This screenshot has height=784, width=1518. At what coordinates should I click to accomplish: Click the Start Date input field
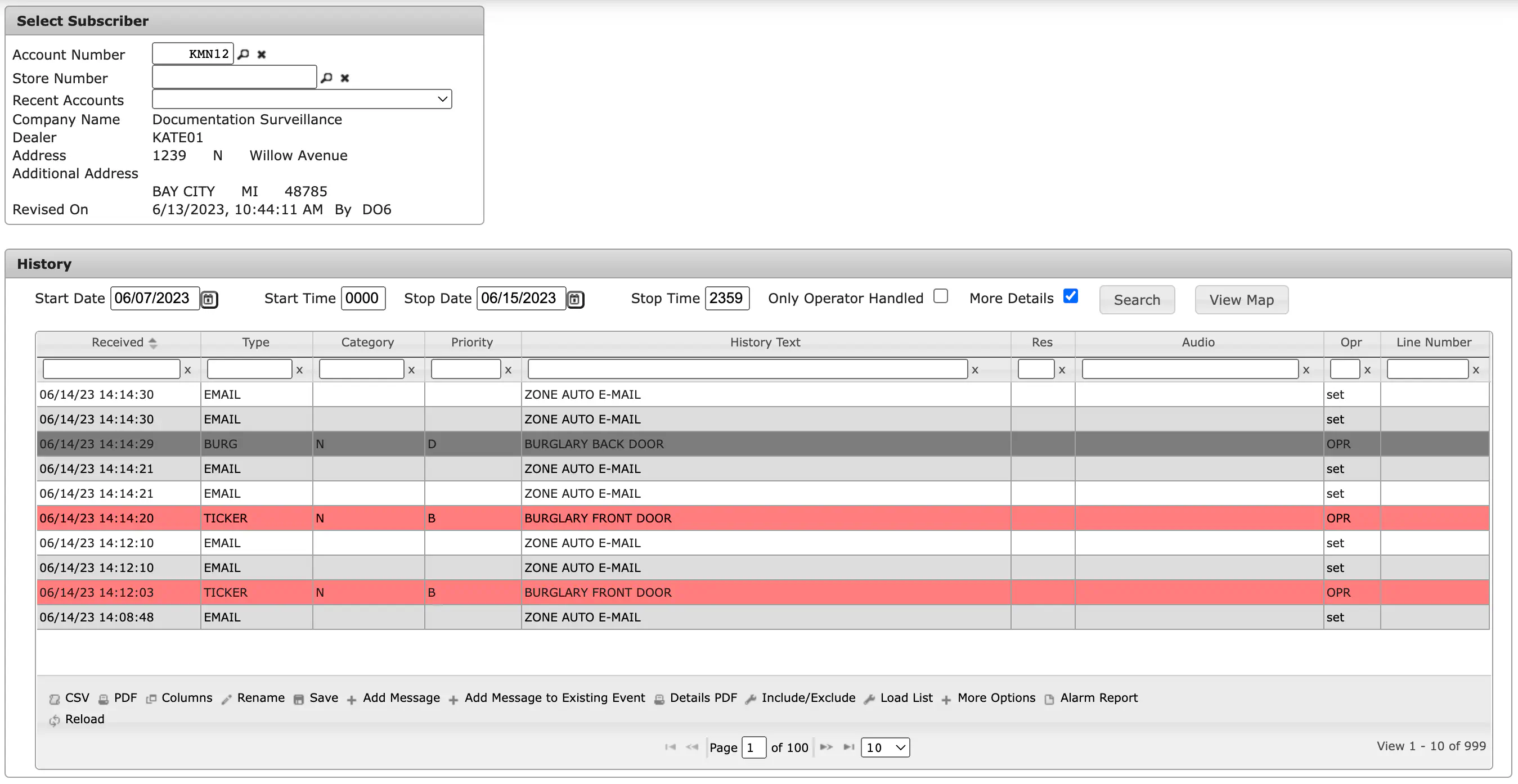tap(155, 298)
